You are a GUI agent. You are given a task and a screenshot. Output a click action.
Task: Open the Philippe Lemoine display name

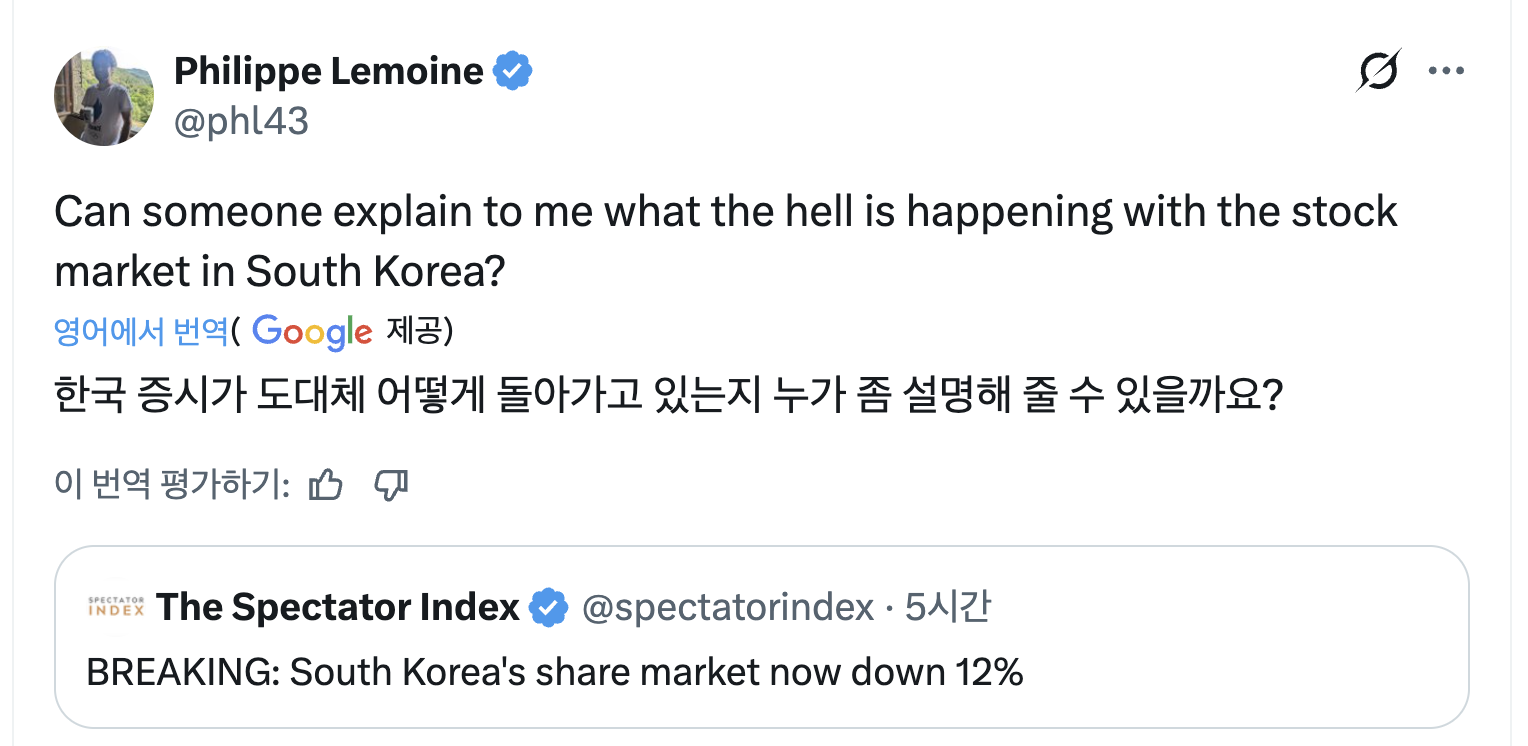click(x=328, y=71)
